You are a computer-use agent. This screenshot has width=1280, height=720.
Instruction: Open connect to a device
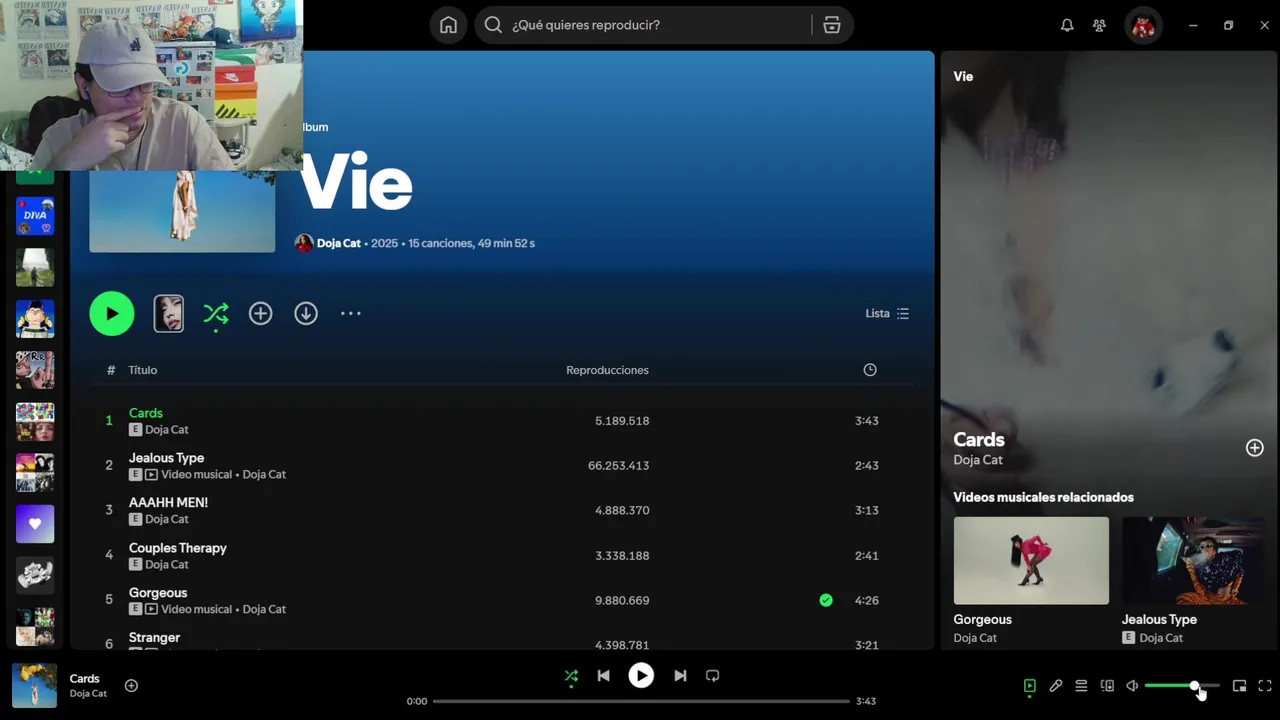click(1107, 686)
